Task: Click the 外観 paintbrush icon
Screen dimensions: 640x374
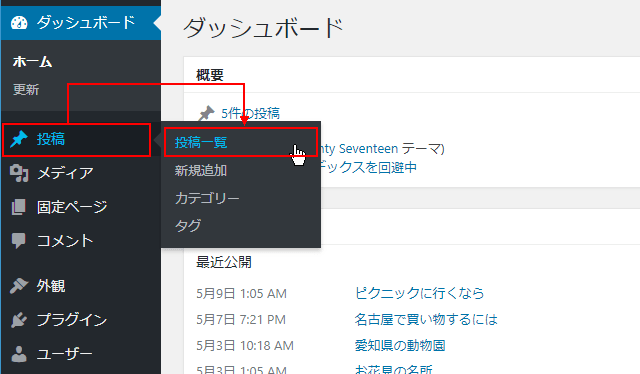Action: point(19,286)
